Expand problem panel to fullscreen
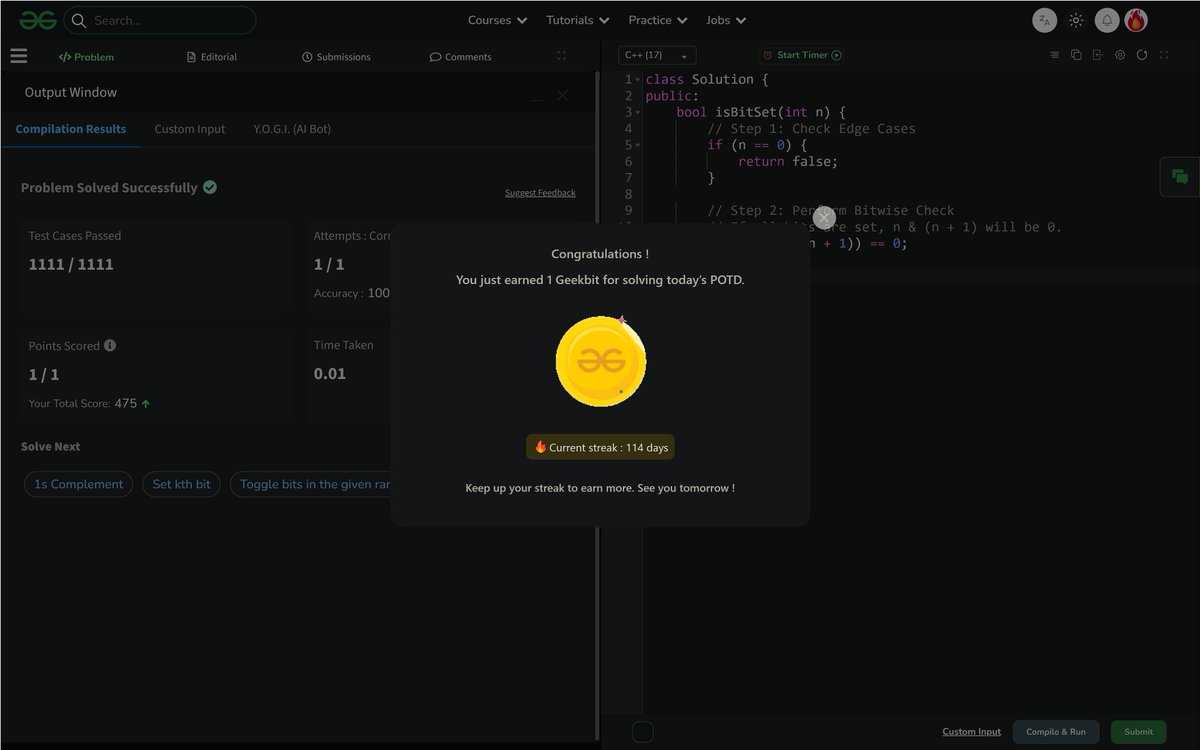Viewport: 1200px width, 750px height. 560,56
